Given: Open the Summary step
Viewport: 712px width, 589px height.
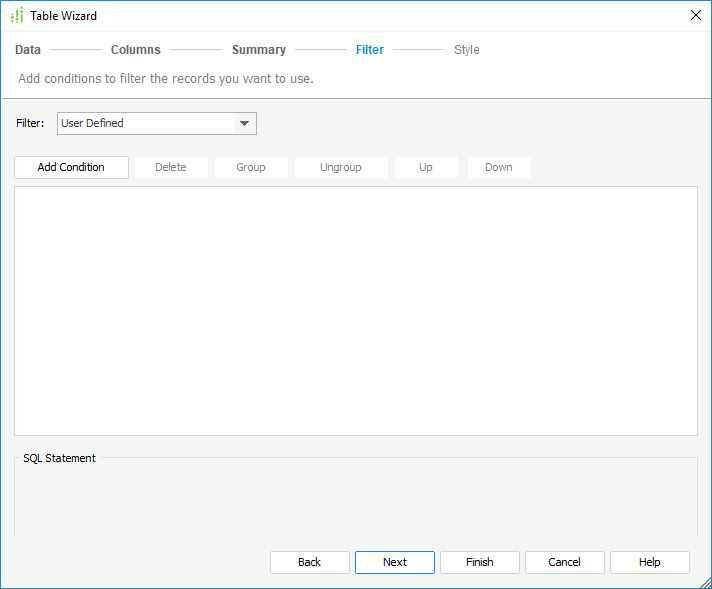Looking at the screenshot, I should (259, 50).
